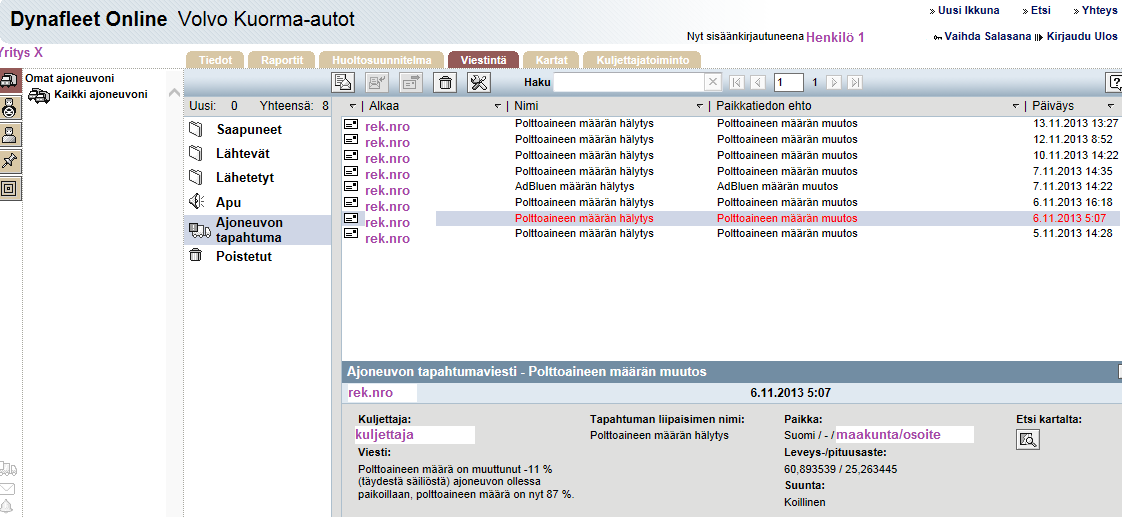Open sort arrow just left of Nimi header

(x=498, y=106)
